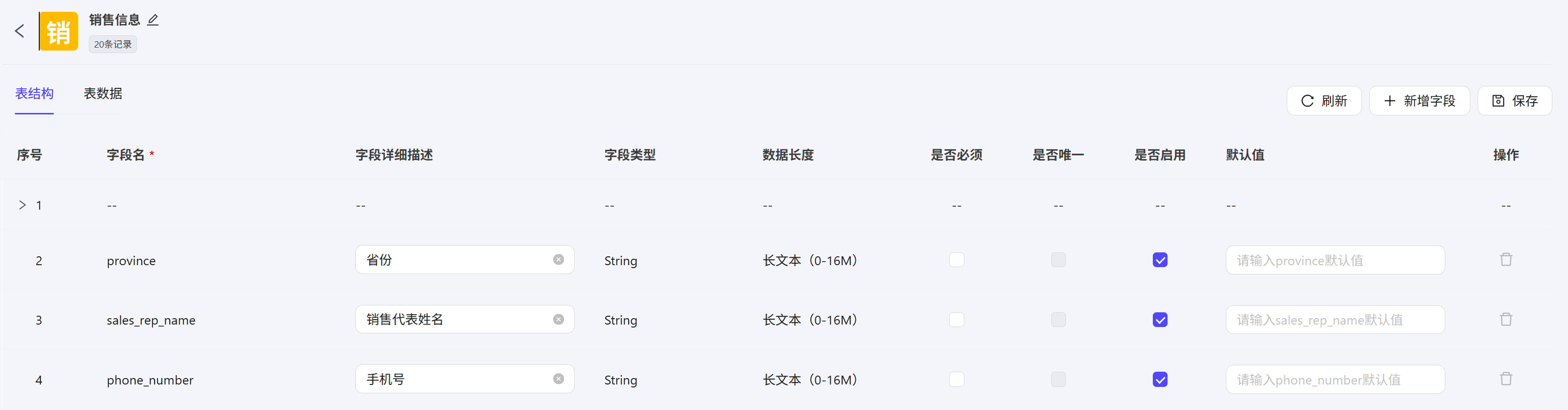This screenshot has width=1568, height=410.
Task: Uncheck the enabled checkbox for province
Action: point(1160,260)
